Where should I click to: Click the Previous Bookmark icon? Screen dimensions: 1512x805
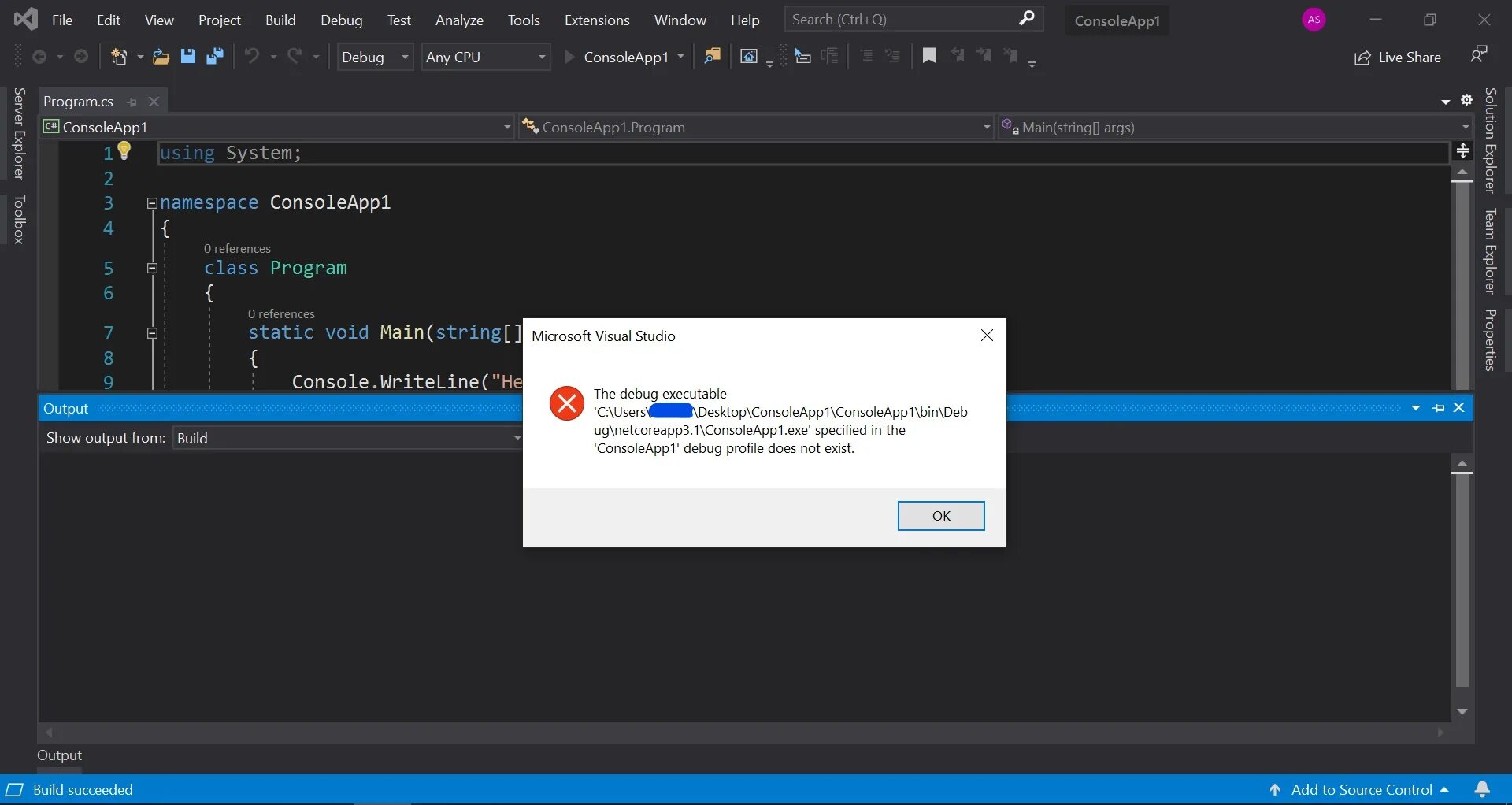958,56
